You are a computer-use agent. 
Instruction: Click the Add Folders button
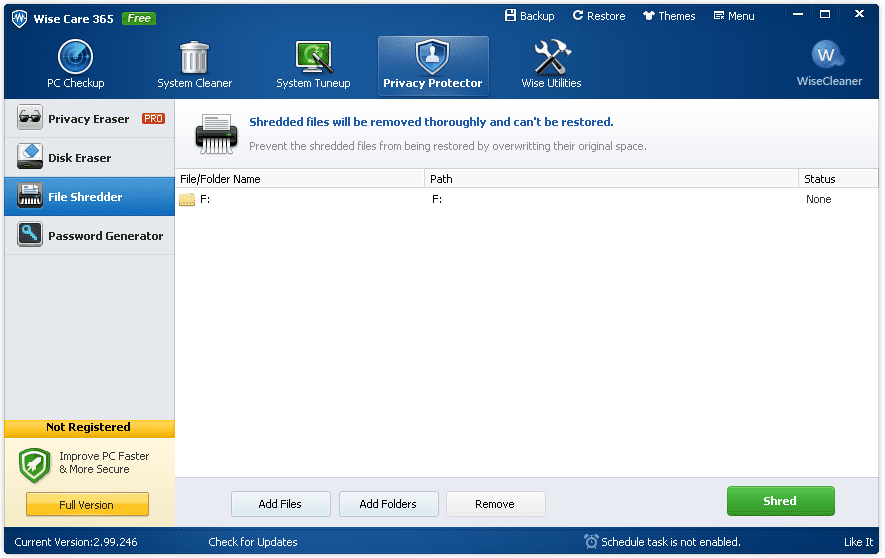tap(388, 504)
